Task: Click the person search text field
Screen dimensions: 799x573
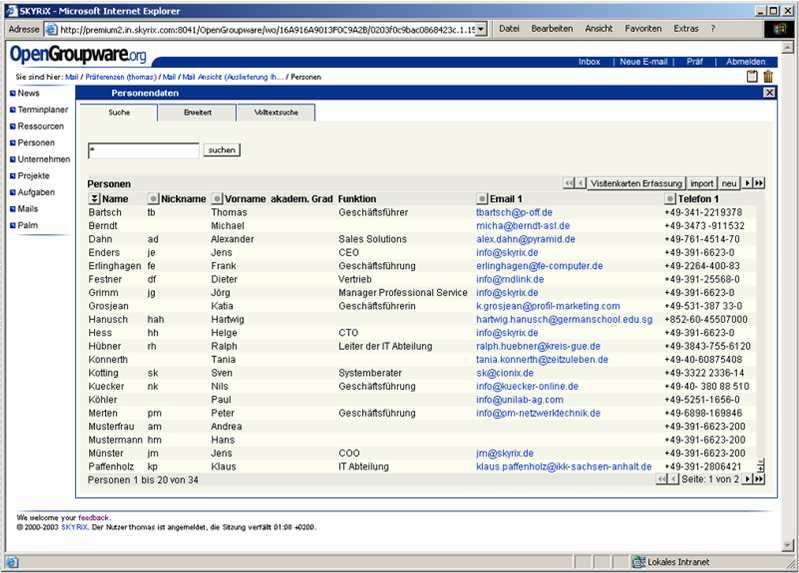Action: click(x=144, y=150)
